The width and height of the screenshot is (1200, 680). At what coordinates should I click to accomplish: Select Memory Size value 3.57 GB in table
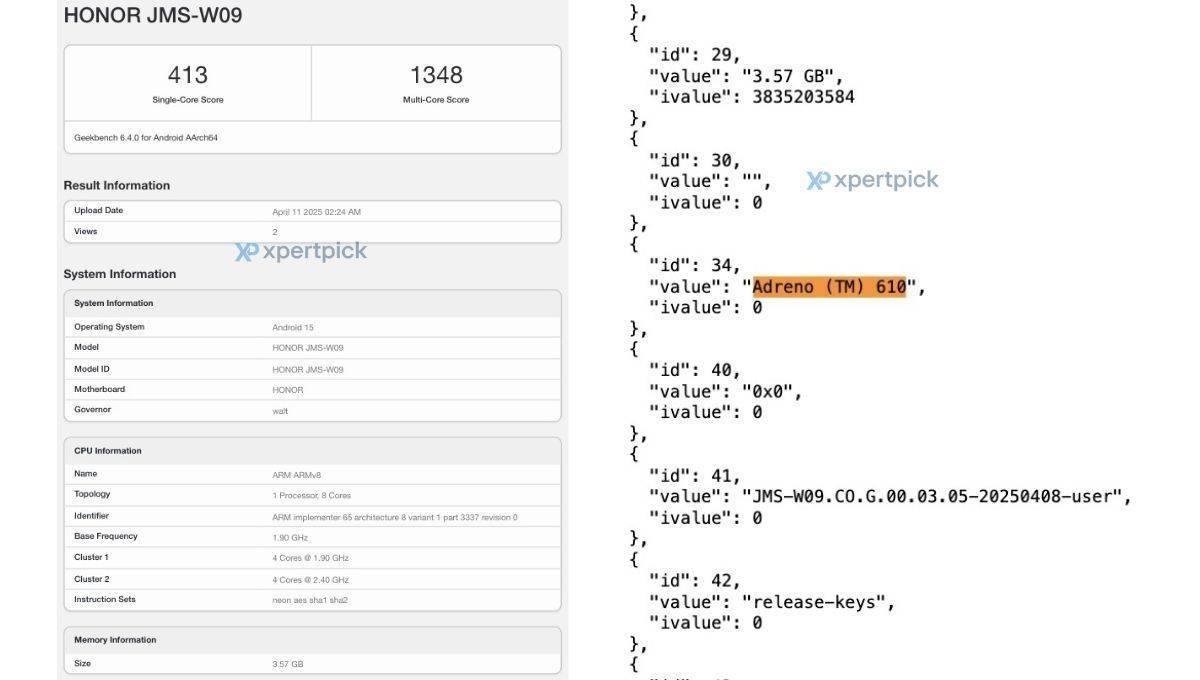[x=288, y=664]
